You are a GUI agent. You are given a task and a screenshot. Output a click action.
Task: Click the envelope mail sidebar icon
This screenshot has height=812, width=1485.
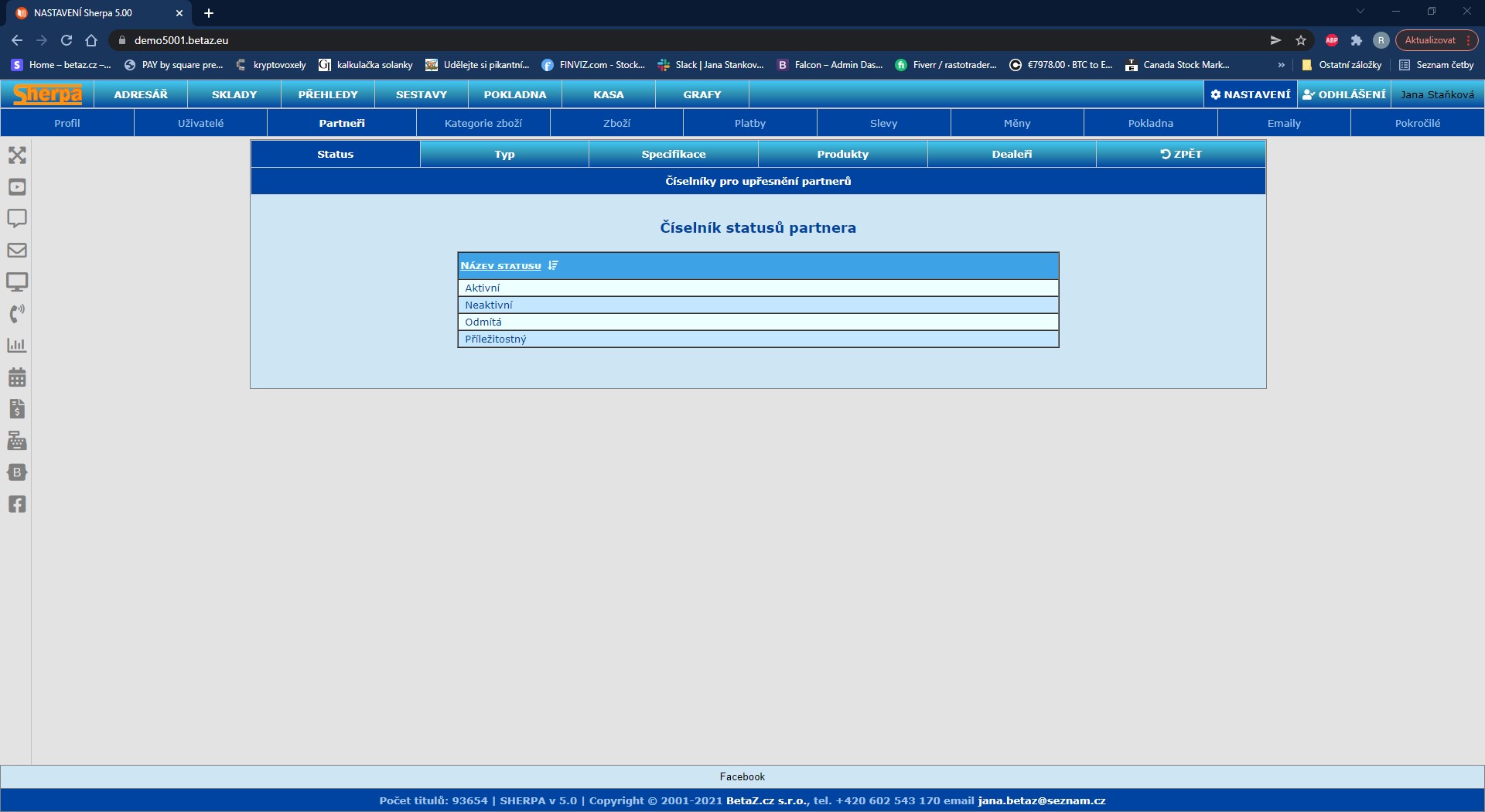pos(17,251)
